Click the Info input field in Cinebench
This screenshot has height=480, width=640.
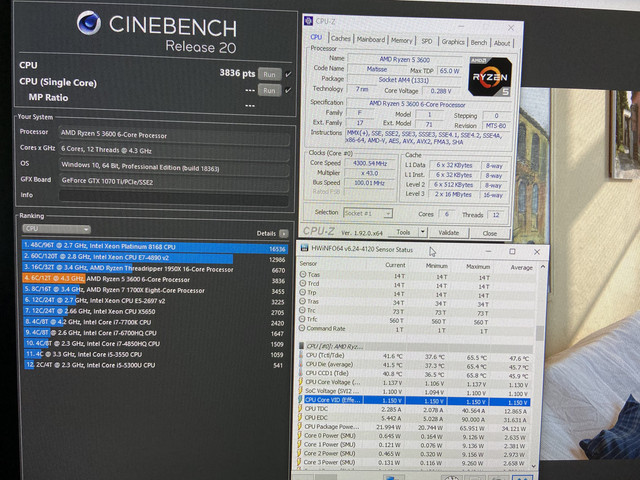tap(174, 198)
